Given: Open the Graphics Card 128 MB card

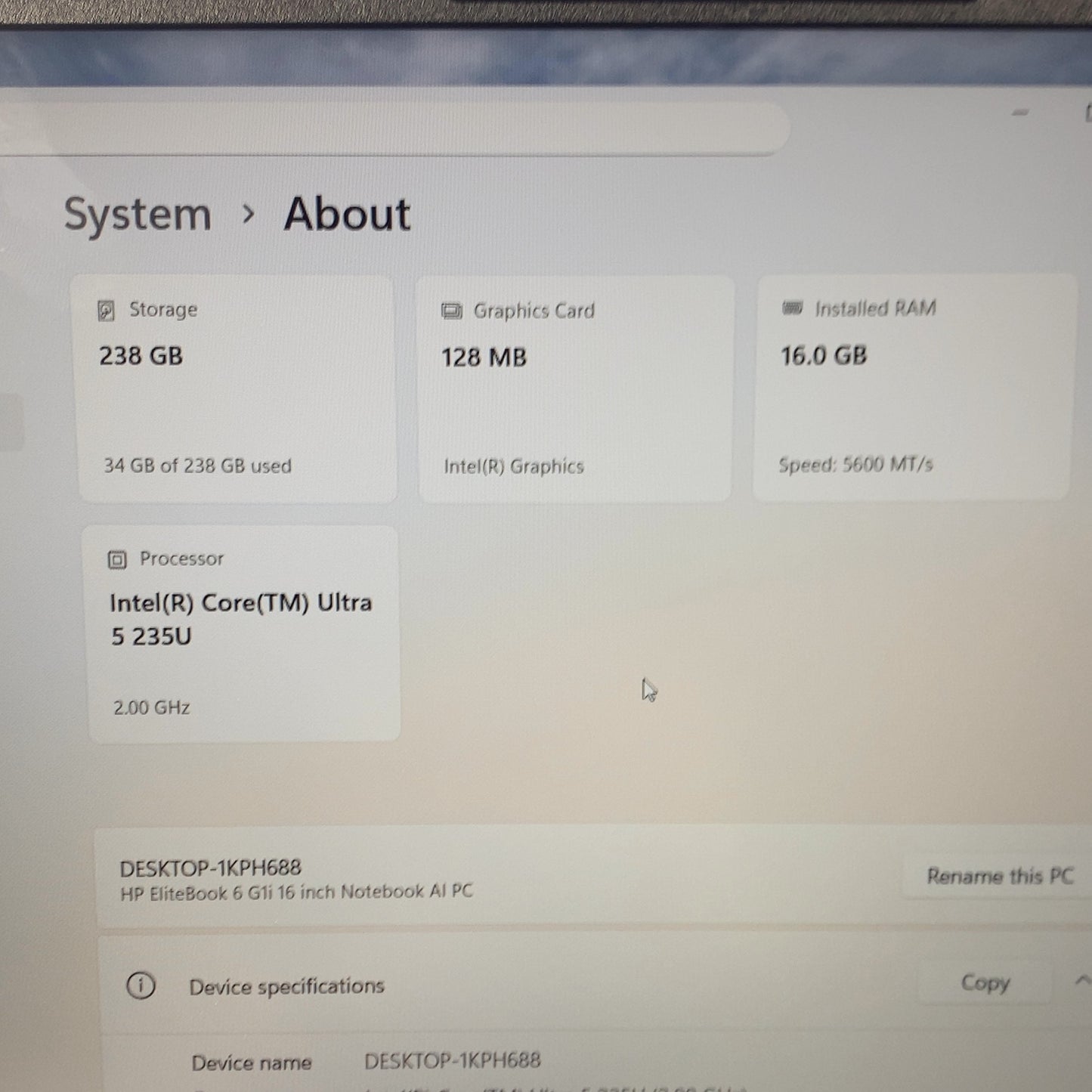Looking at the screenshot, I should click(x=574, y=388).
